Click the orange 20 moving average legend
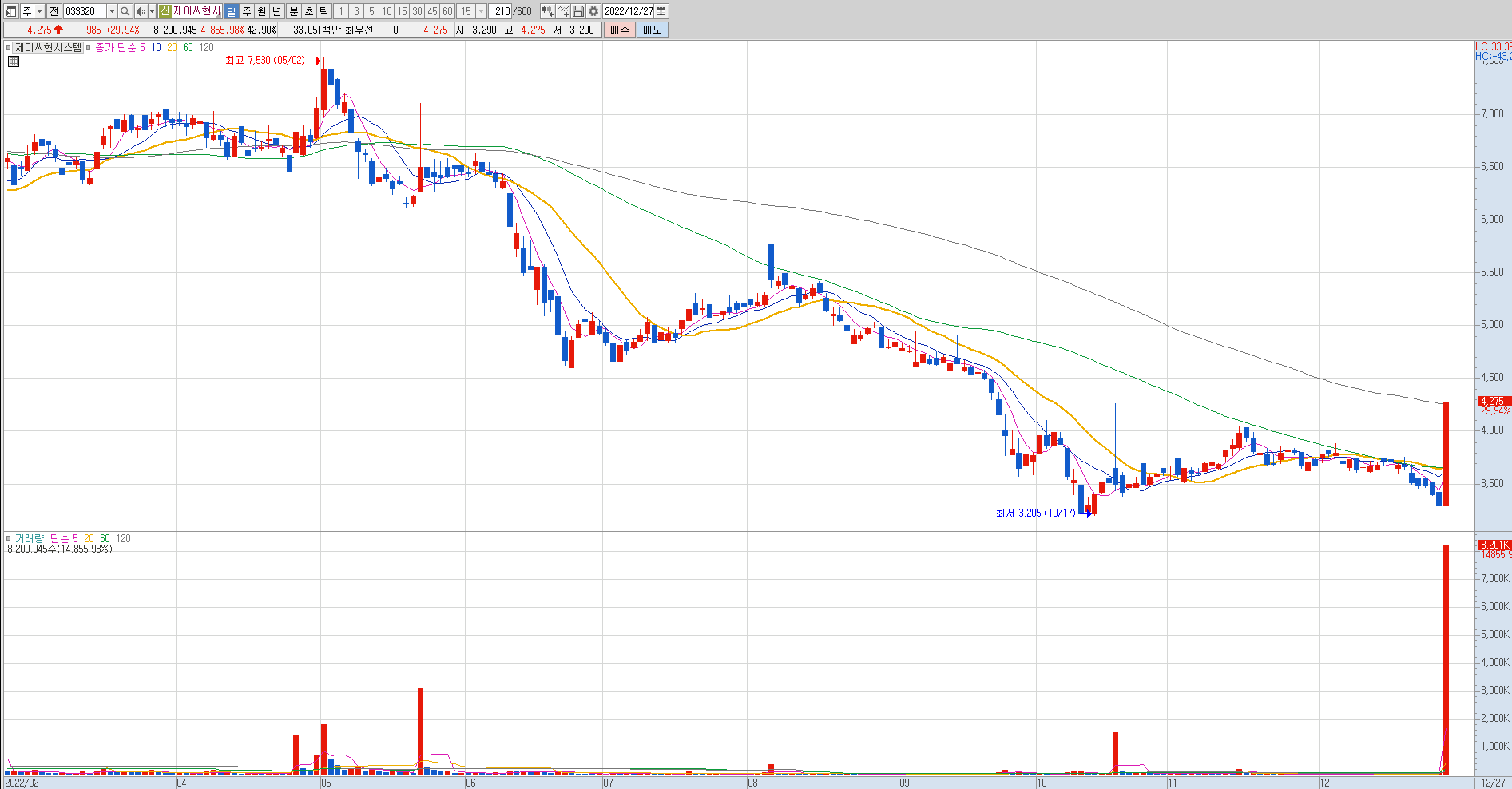 click(172, 48)
